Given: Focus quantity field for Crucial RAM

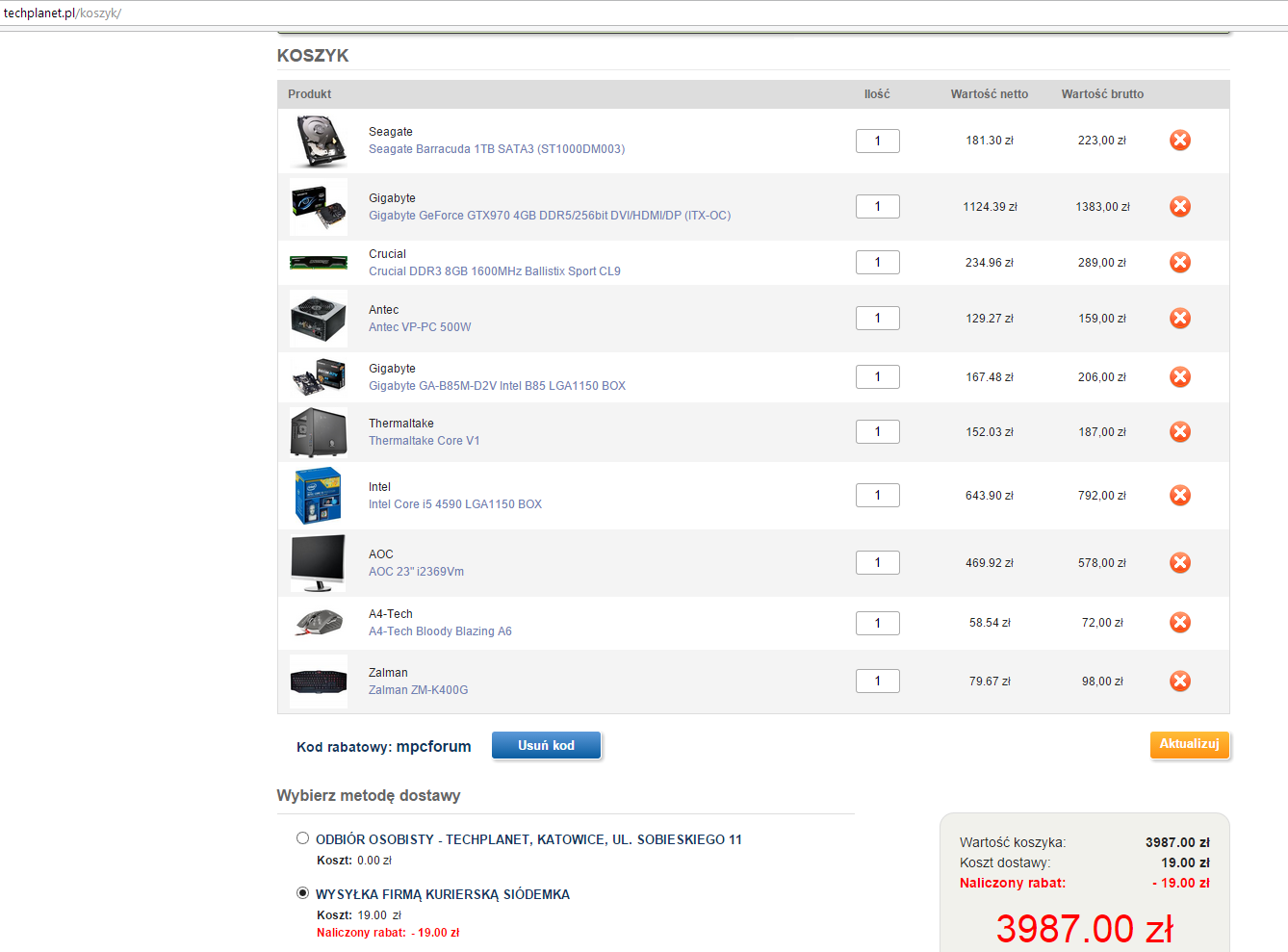Looking at the screenshot, I should [x=878, y=263].
